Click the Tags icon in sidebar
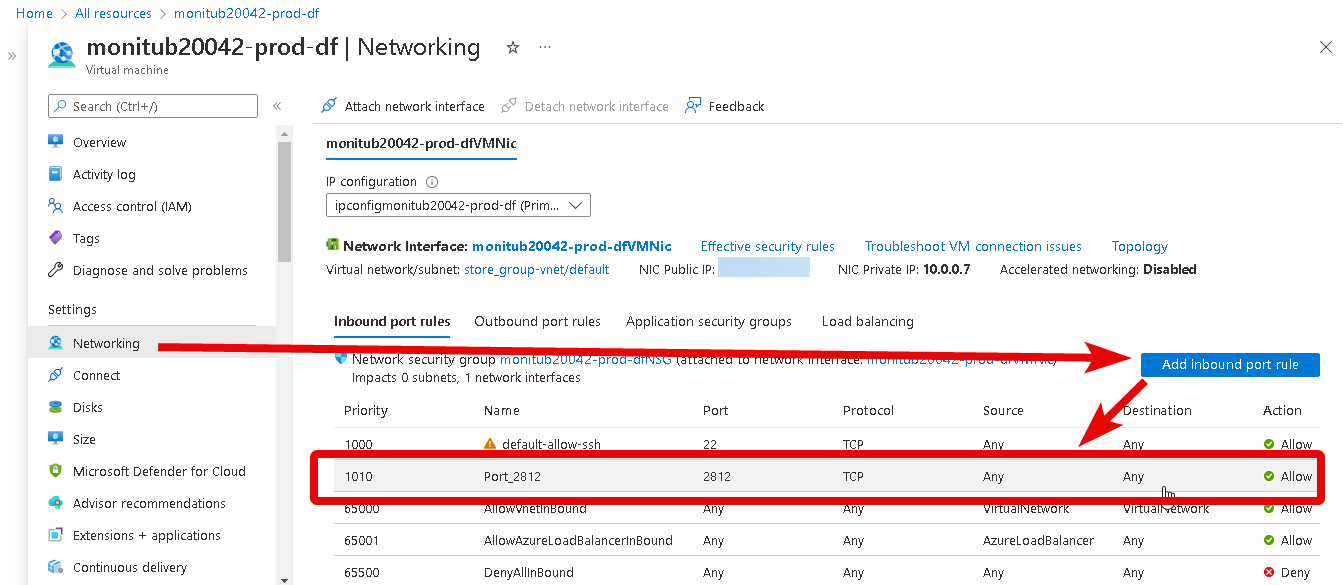The height and width of the screenshot is (585, 1343). 56,238
